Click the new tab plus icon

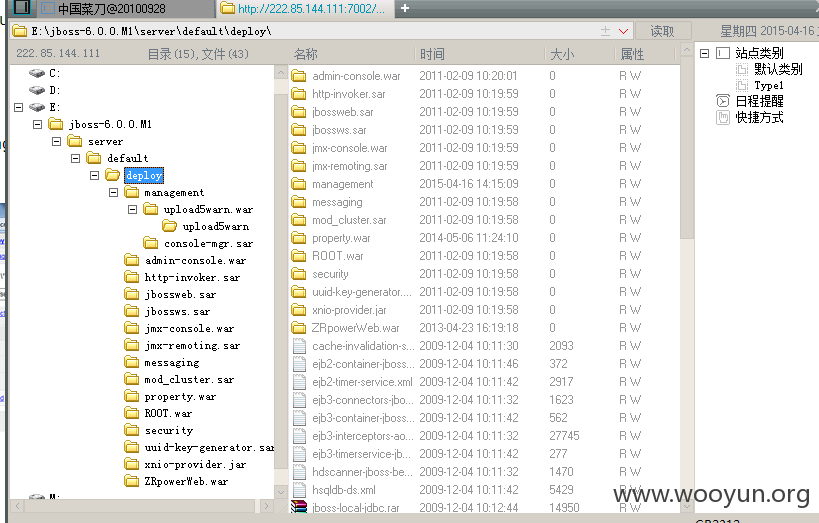(405, 8)
